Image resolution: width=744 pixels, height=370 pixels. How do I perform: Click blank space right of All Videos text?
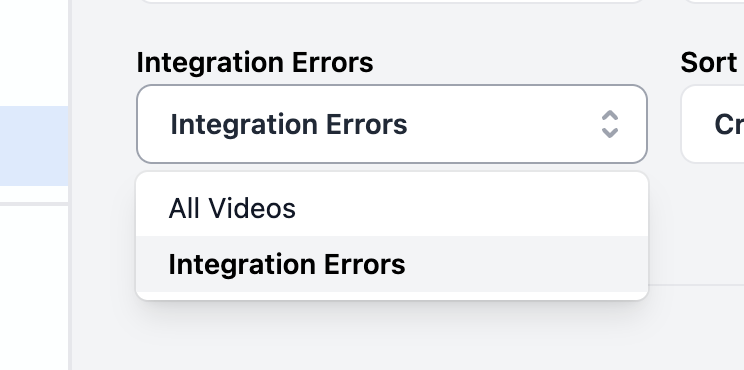(470, 208)
